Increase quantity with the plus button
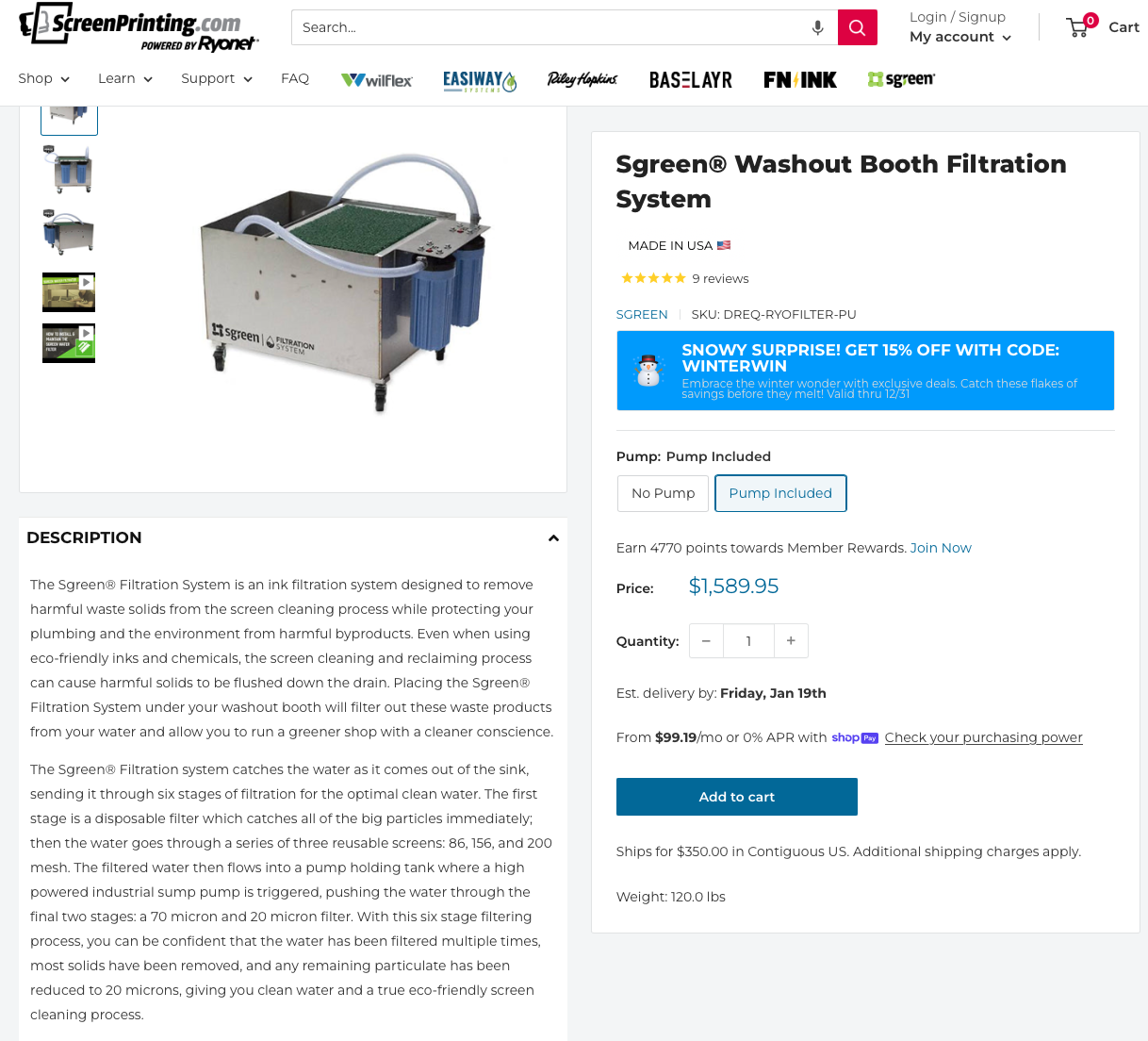Screen dimensions: 1148x1041 point(791,641)
